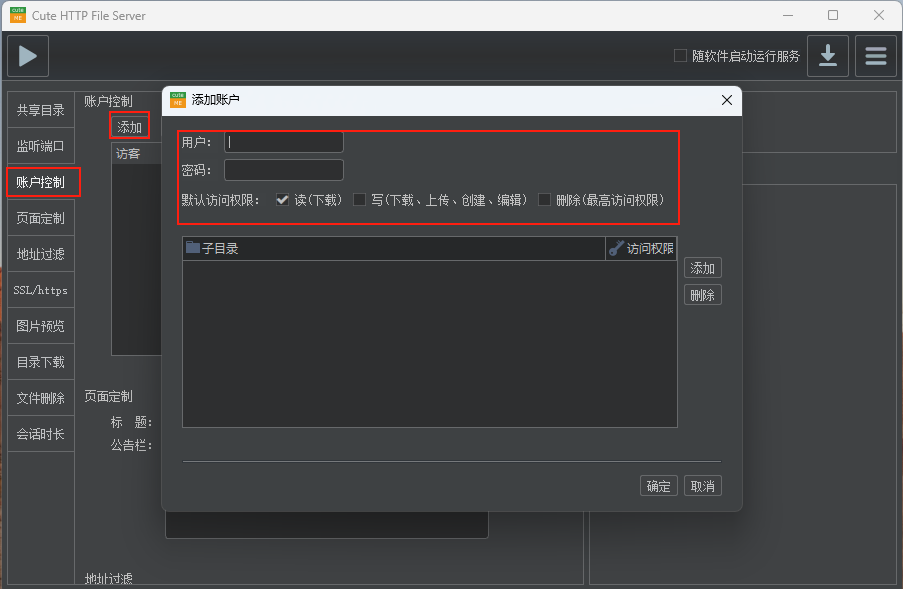903x589 pixels.
Task: Select the SSL/https sidebar tab
Action: point(40,289)
